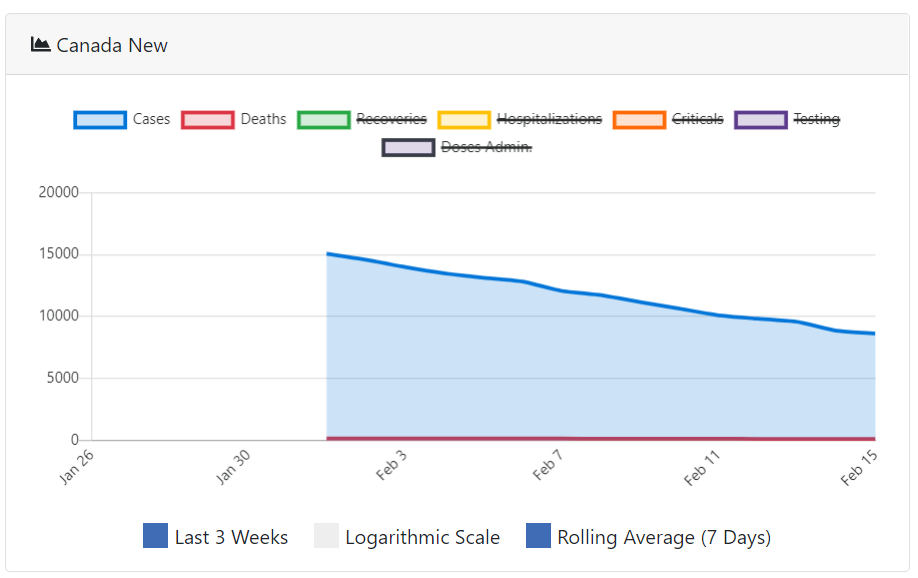
Task: Click the 10000 y-axis label
Action: [58, 316]
